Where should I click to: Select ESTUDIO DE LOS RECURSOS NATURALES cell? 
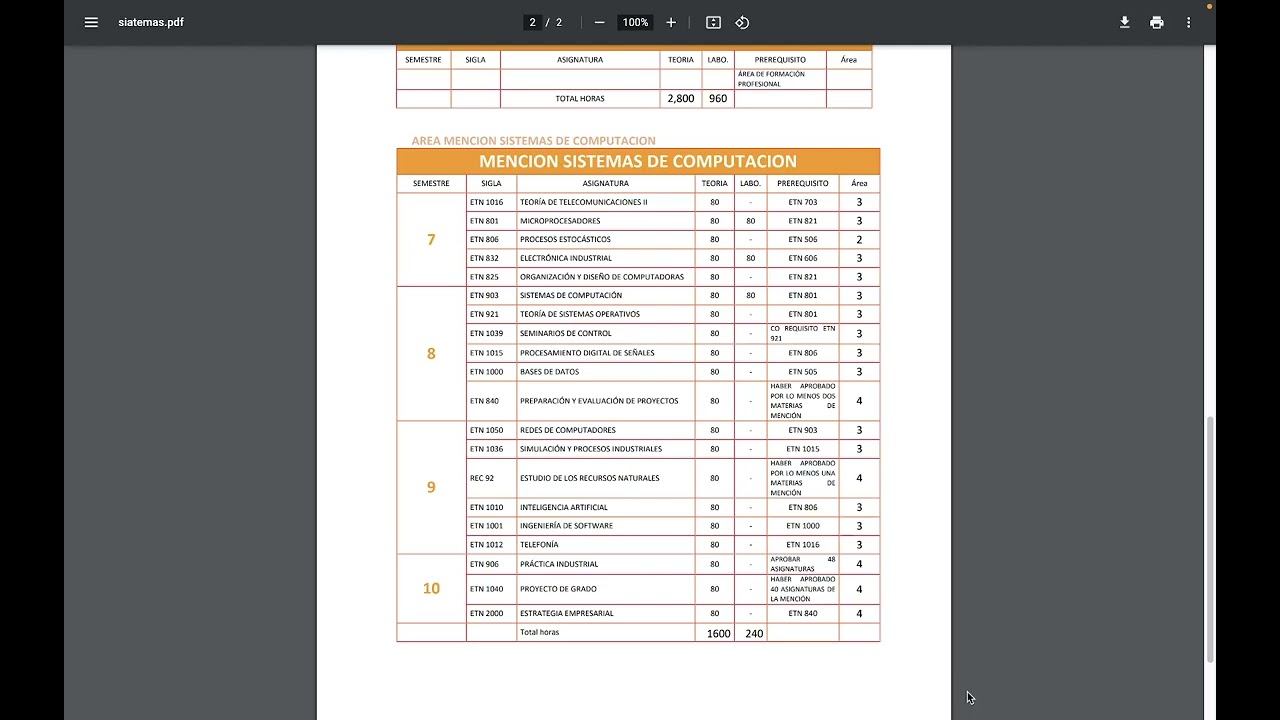click(605, 478)
